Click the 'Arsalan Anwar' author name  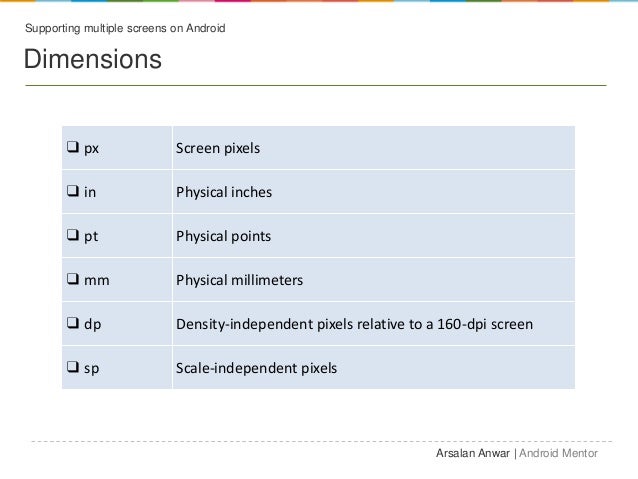point(473,453)
